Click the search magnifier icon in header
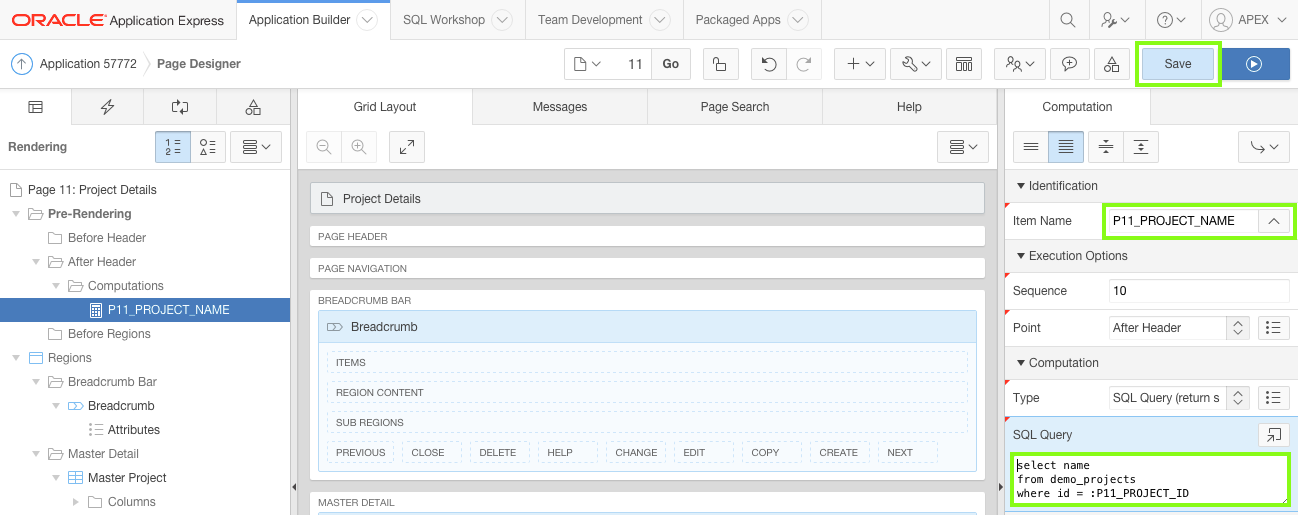Image resolution: width=1298 pixels, height=515 pixels. coord(1068,20)
